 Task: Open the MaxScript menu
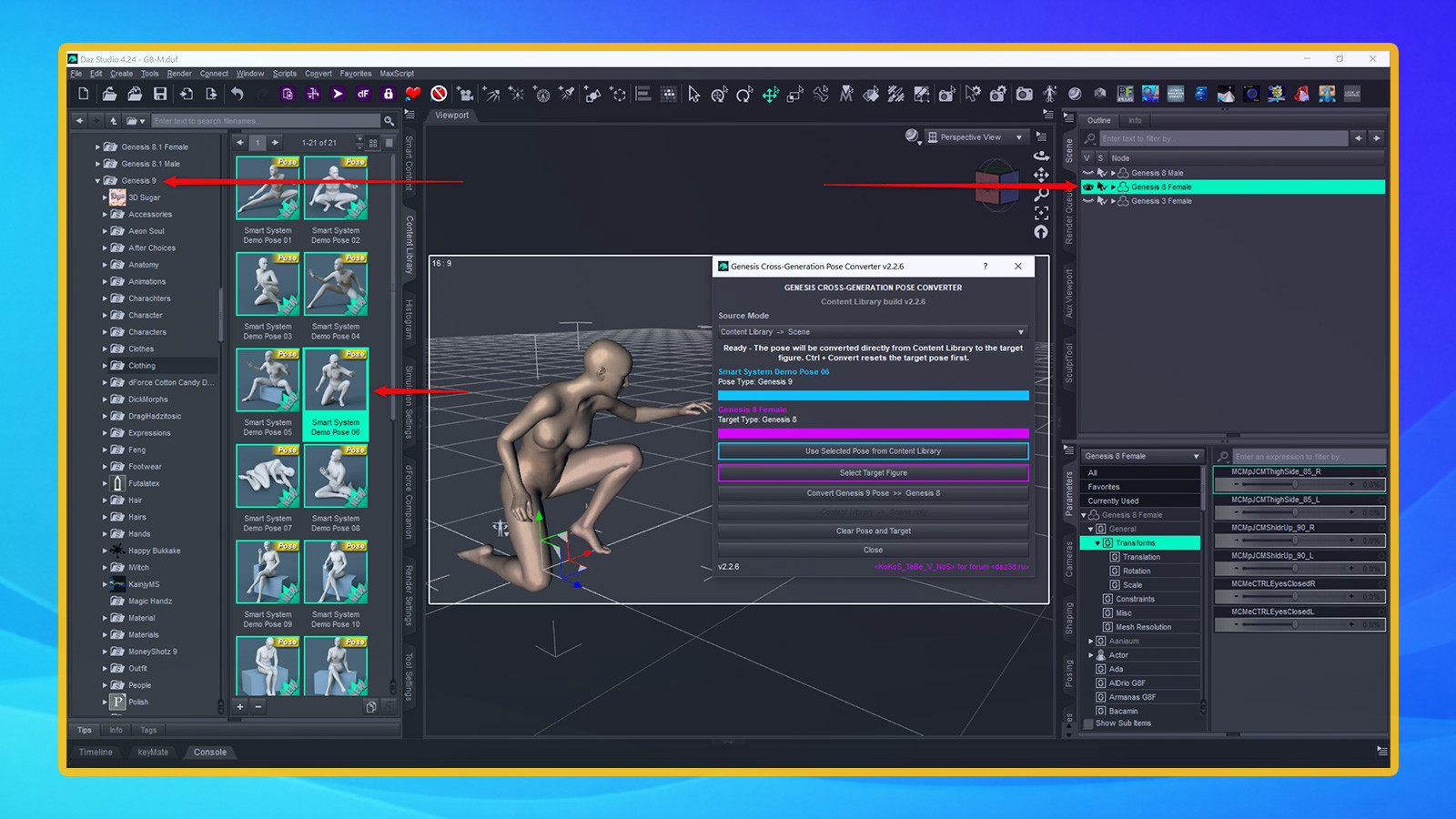coord(397,74)
